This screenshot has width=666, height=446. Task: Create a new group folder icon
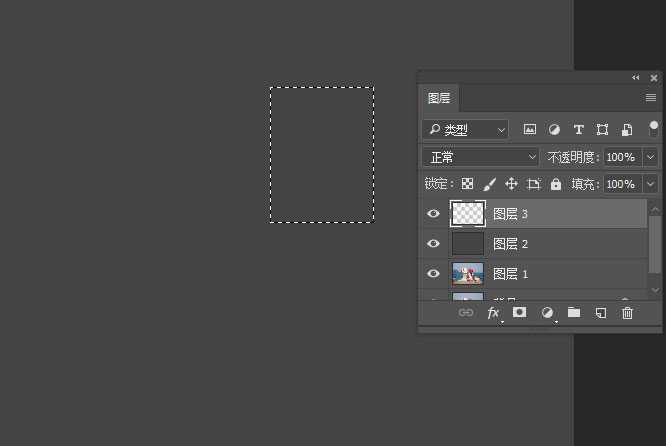(574, 313)
